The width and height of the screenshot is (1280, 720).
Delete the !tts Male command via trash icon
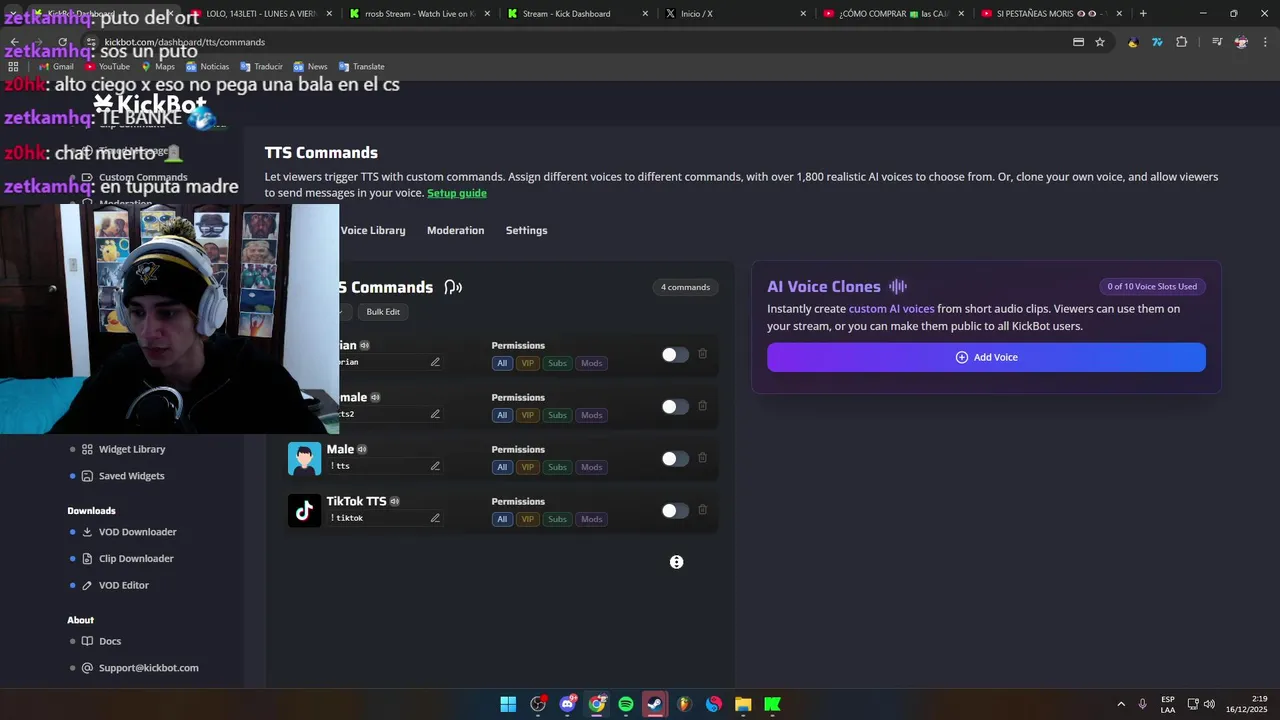[x=702, y=458]
